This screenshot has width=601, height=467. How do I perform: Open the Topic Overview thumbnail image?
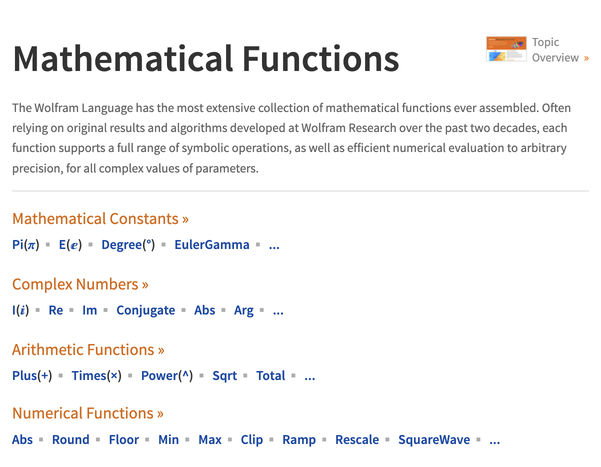coord(506,49)
